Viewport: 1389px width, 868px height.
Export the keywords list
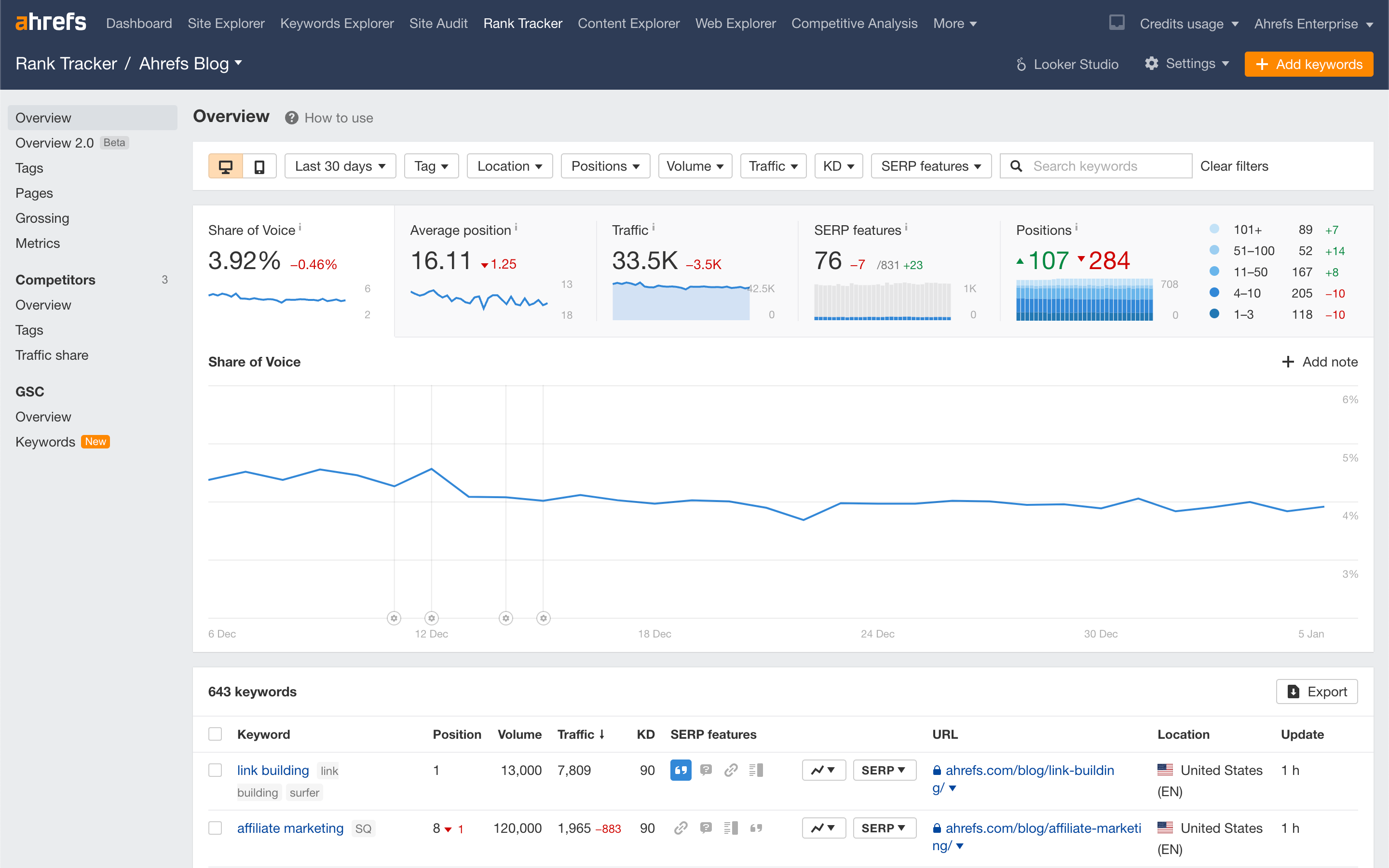point(1317,692)
